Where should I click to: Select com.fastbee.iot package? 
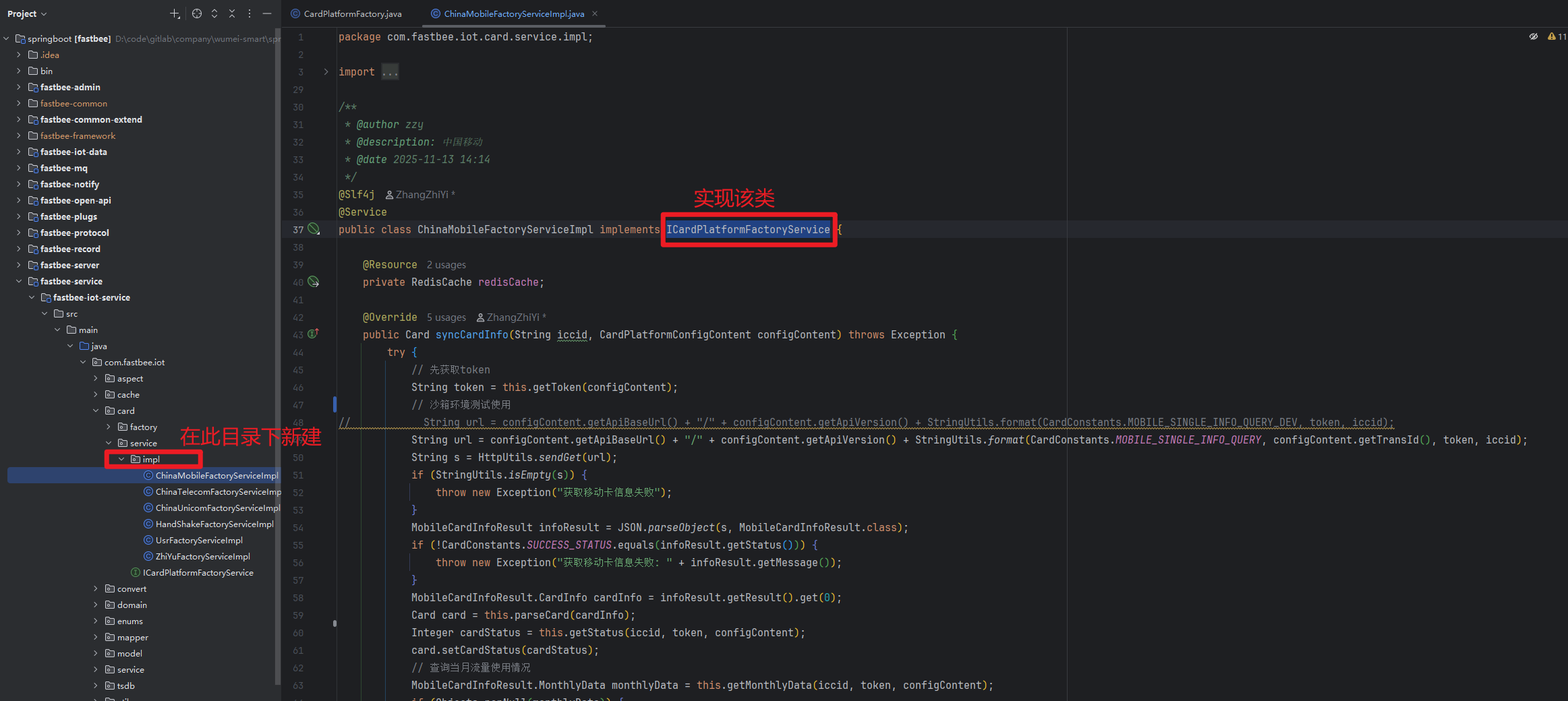point(129,362)
